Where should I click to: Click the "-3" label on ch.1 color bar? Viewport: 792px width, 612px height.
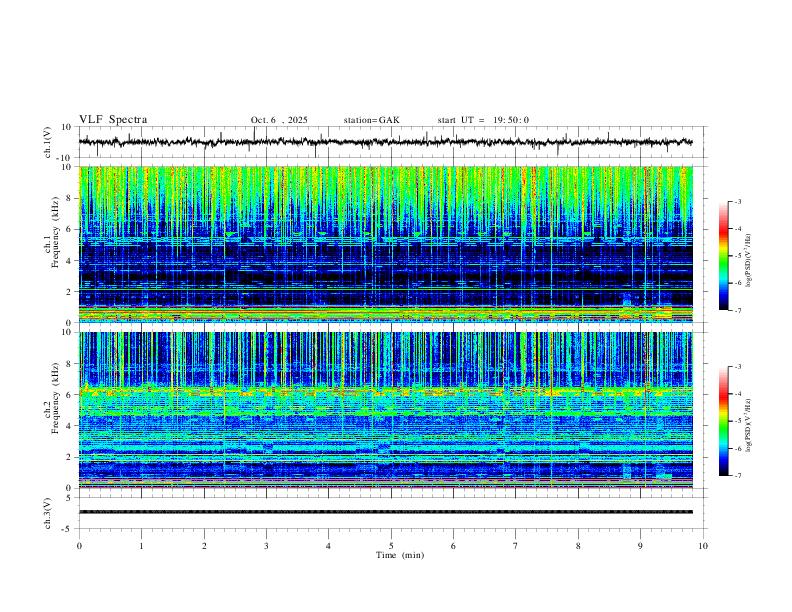[738, 201]
